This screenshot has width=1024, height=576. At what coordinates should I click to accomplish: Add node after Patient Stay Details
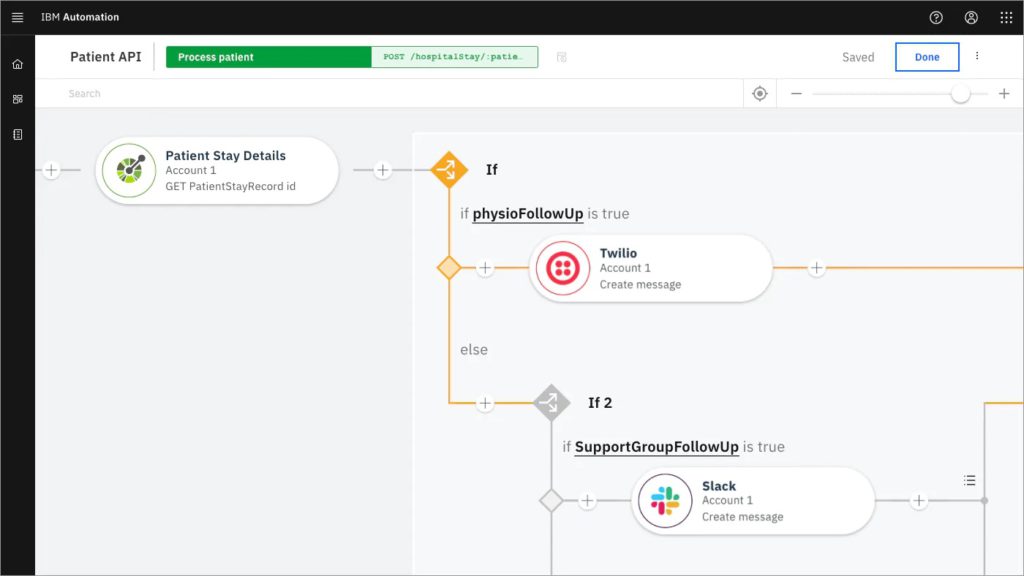click(383, 170)
